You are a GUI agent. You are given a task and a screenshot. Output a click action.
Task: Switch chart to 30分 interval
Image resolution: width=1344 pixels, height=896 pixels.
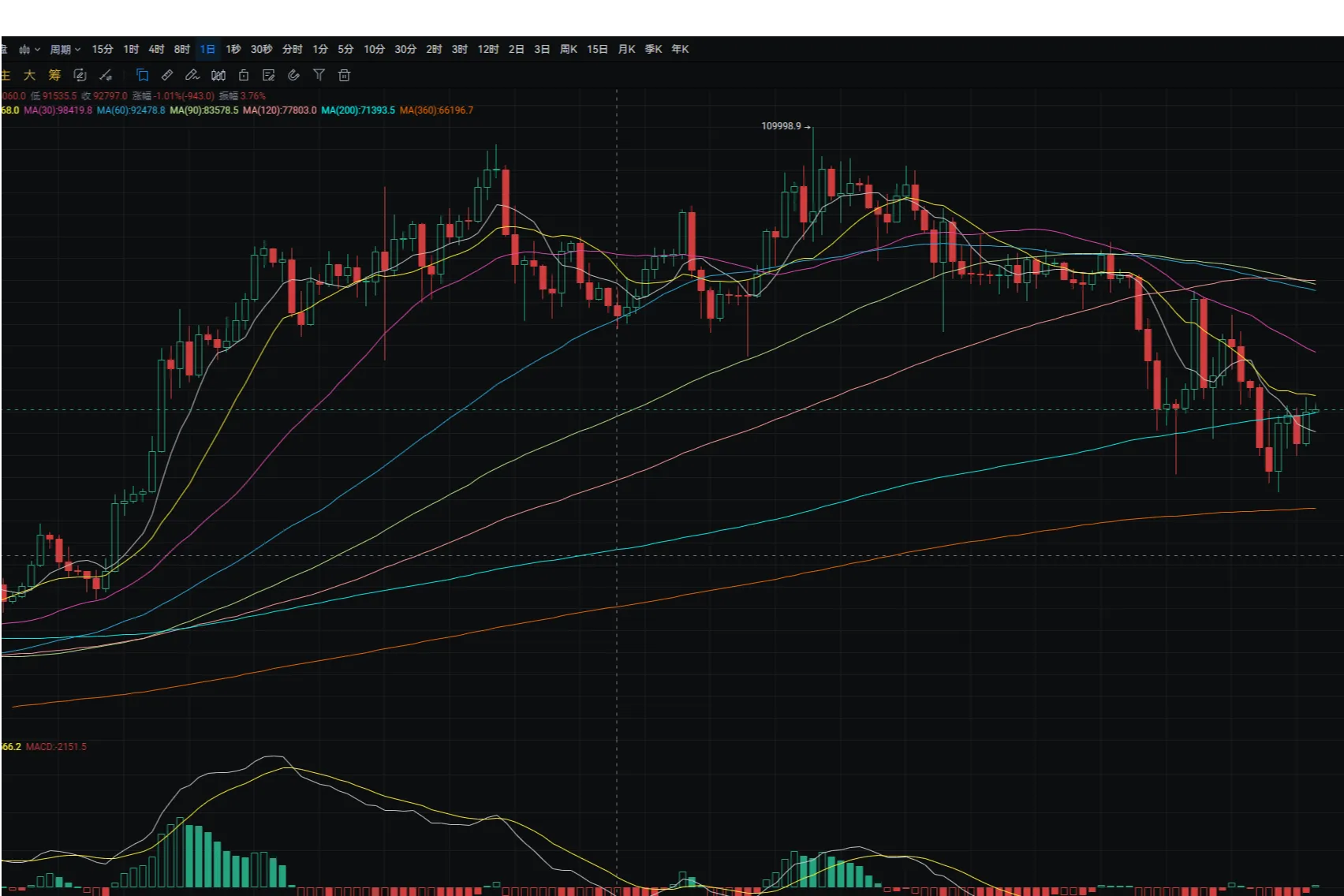405,50
